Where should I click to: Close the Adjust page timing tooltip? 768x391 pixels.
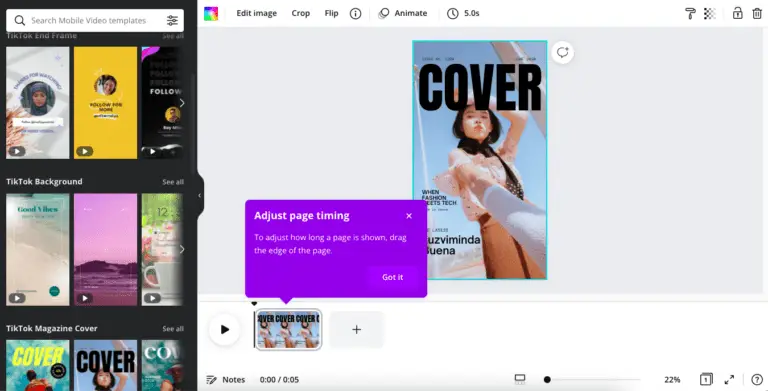pyautogui.click(x=409, y=216)
